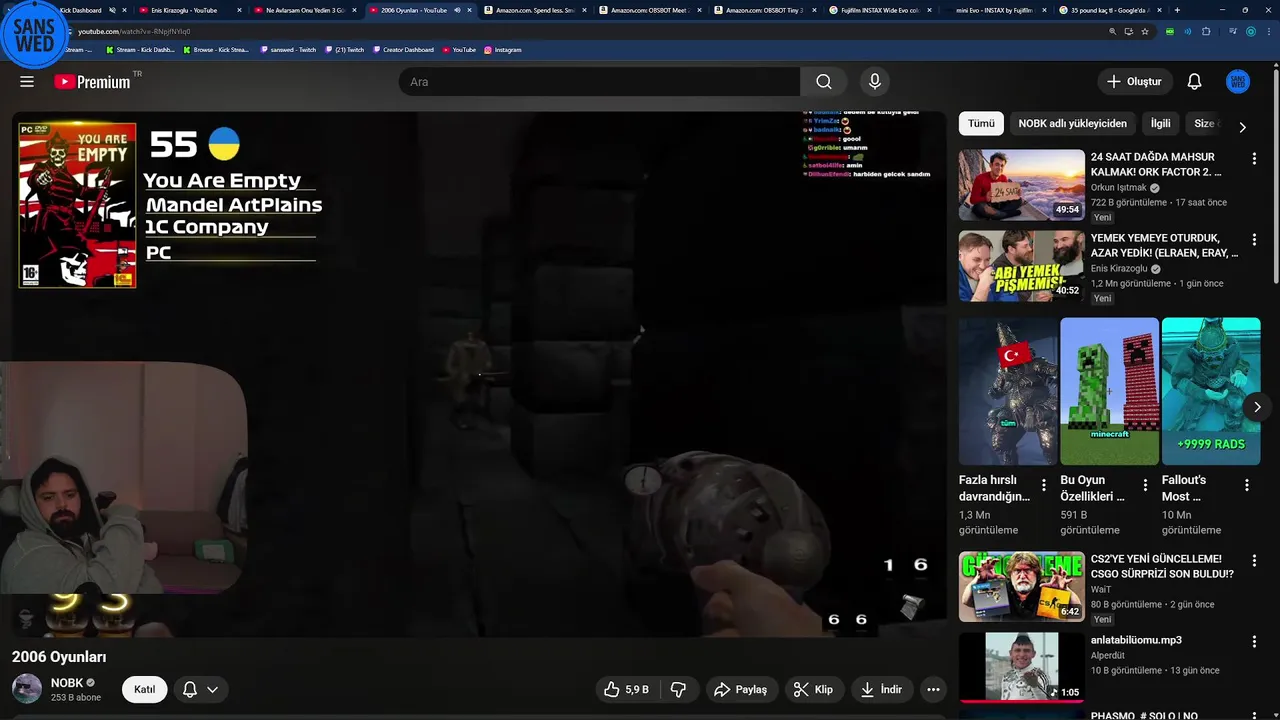Screen dimensions: 1280x720
Task: Open NOBK channel name below video
Action: pos(67,683)
